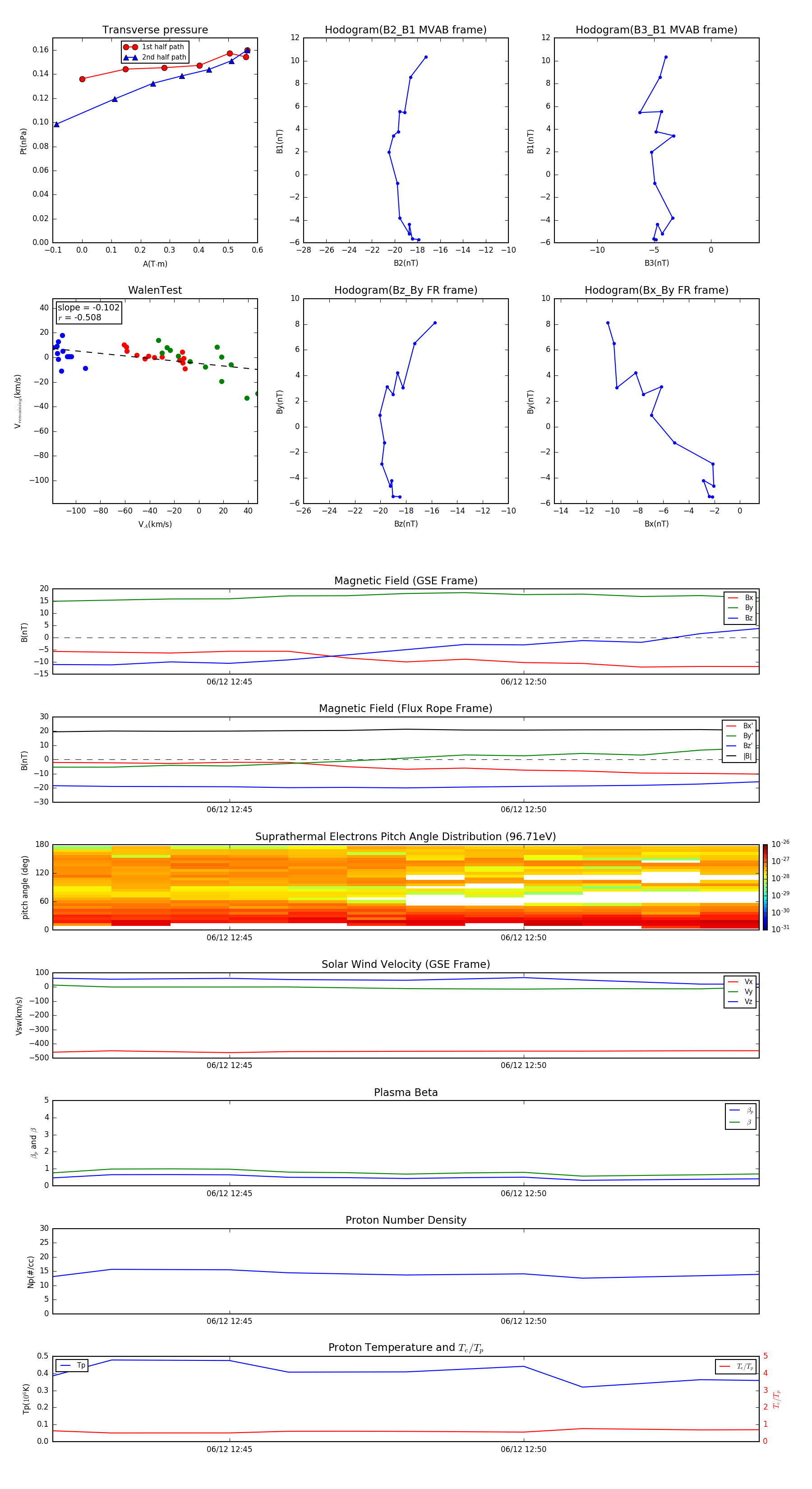This screenshot has width=812, height=1489.
Task: Click the Bx entry in GSE magnetic field legend
Action: pos(740,598)
